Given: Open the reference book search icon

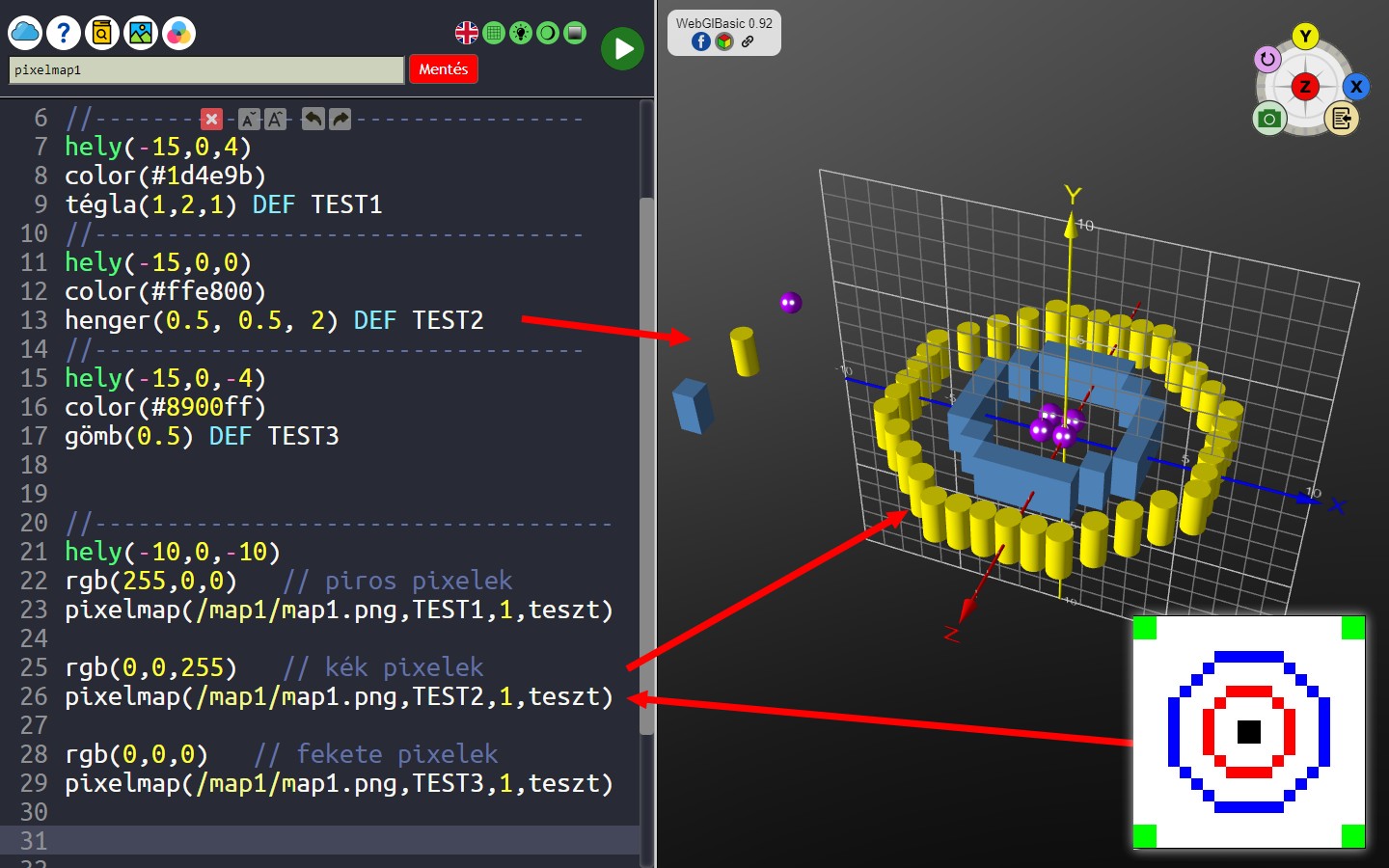Looking at the screenshot, I should point(102,33).
